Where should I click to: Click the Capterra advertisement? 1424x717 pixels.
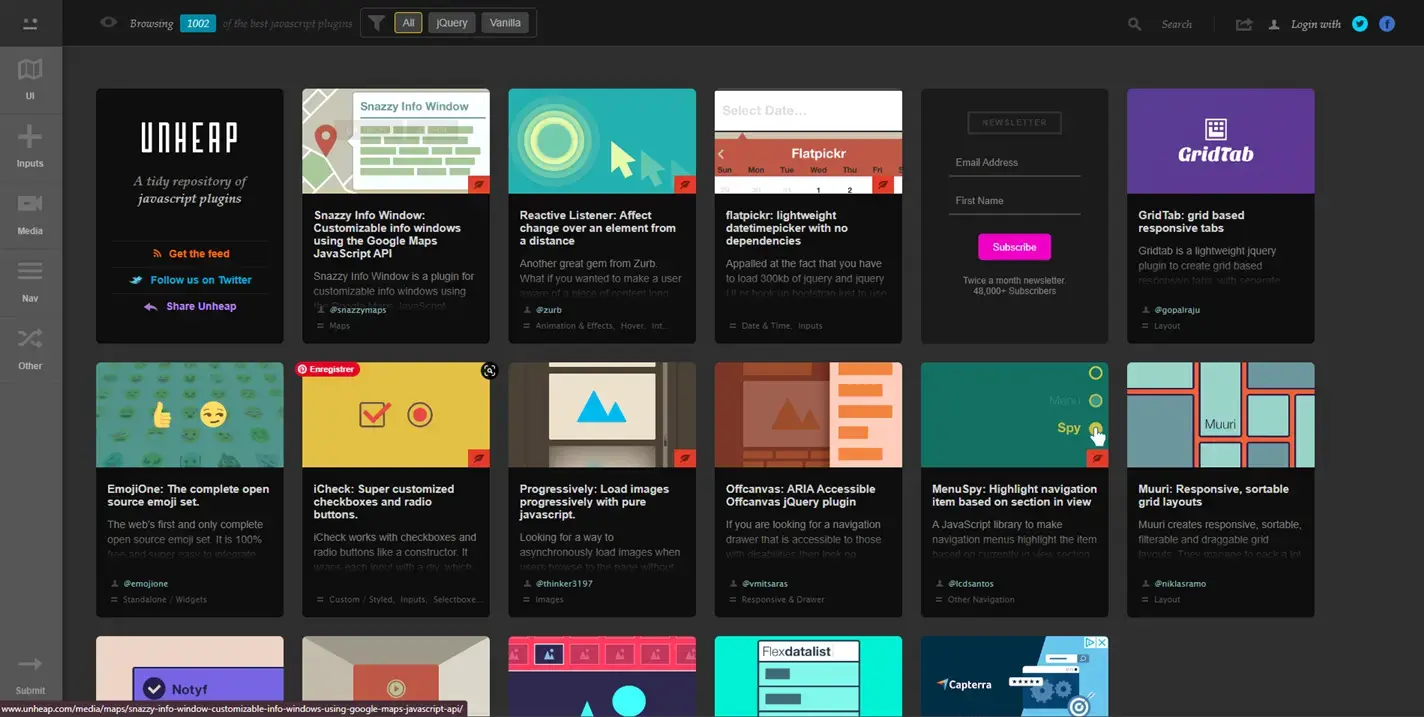click(1014, 676)
